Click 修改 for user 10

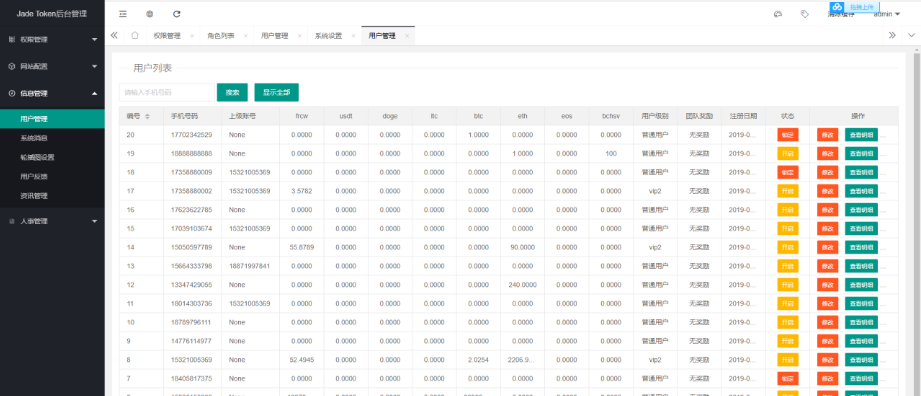[x=828, y=322]
